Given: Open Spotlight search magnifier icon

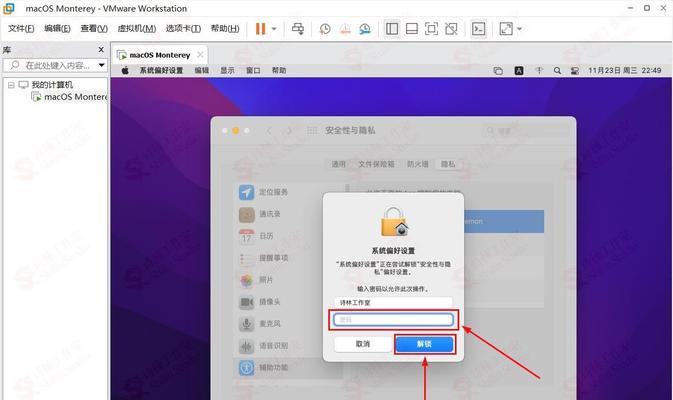Looking at the screenshot, I should (x=557, y=70).
